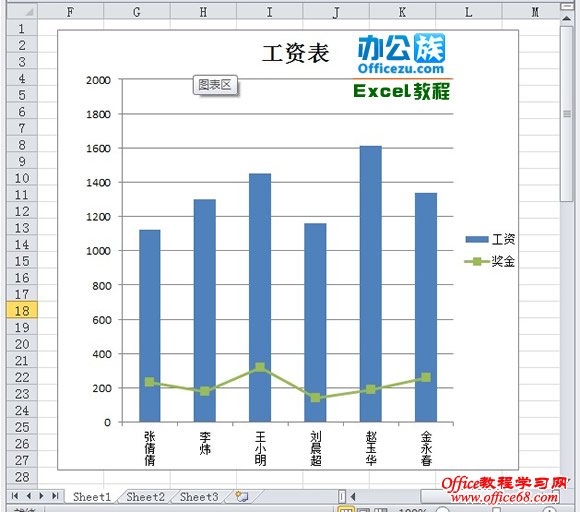Select the 工资 legend entry

coord(490,239)
